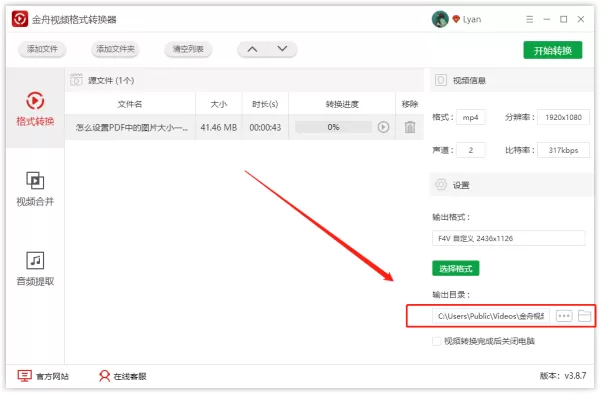Click the play button in file row
The width and height of the screenshot is (600, 394).
pyautogui.click(x=383, y=127)
